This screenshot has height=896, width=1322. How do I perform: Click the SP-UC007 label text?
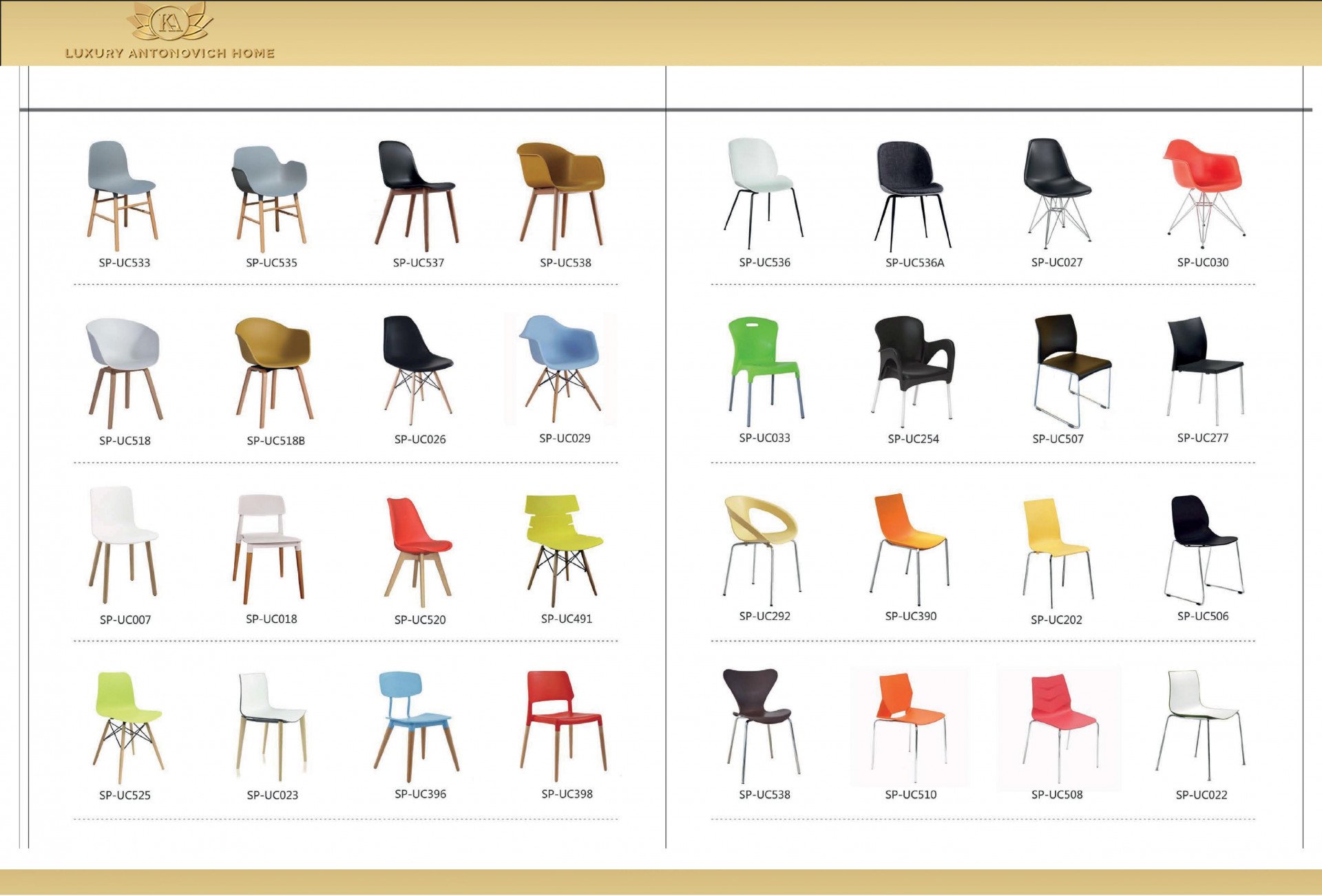(x=125, y=619)
